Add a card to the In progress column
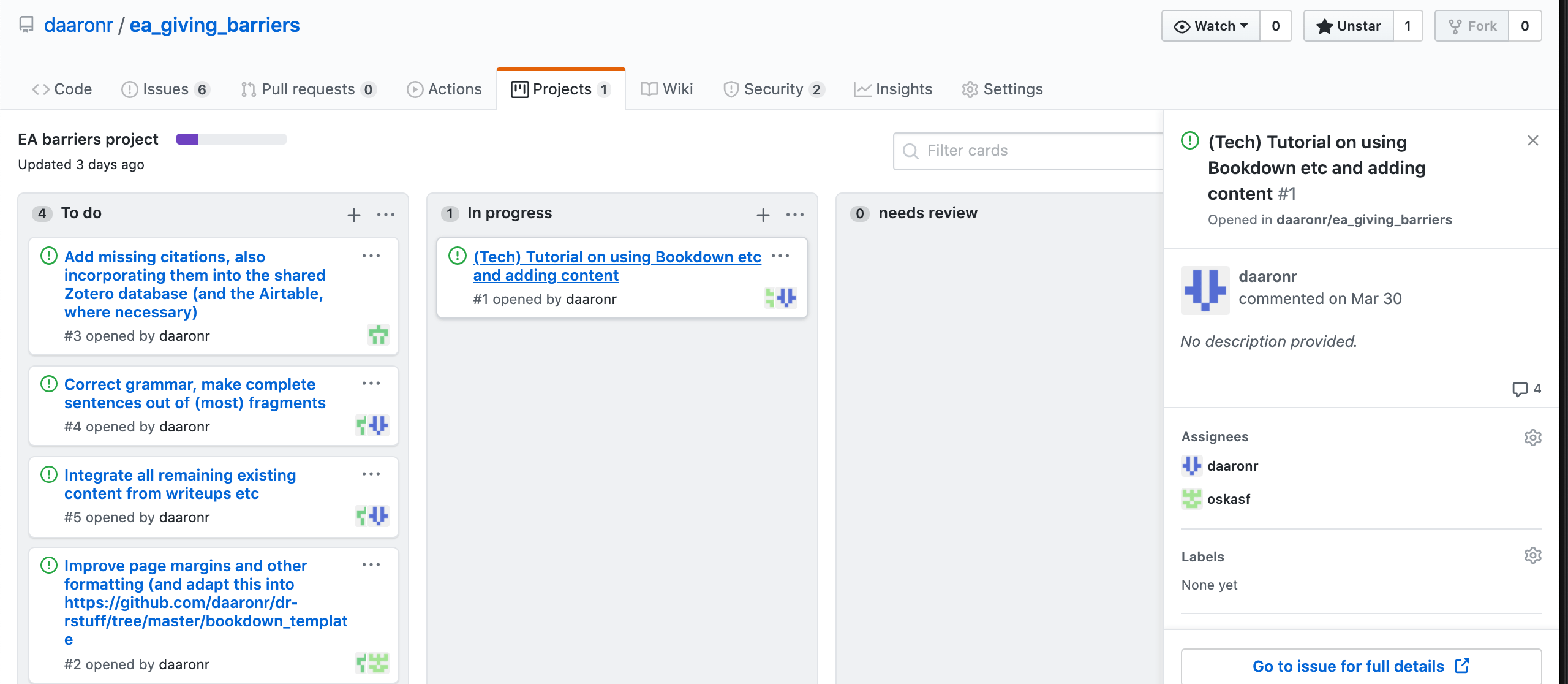 (763, 215)
